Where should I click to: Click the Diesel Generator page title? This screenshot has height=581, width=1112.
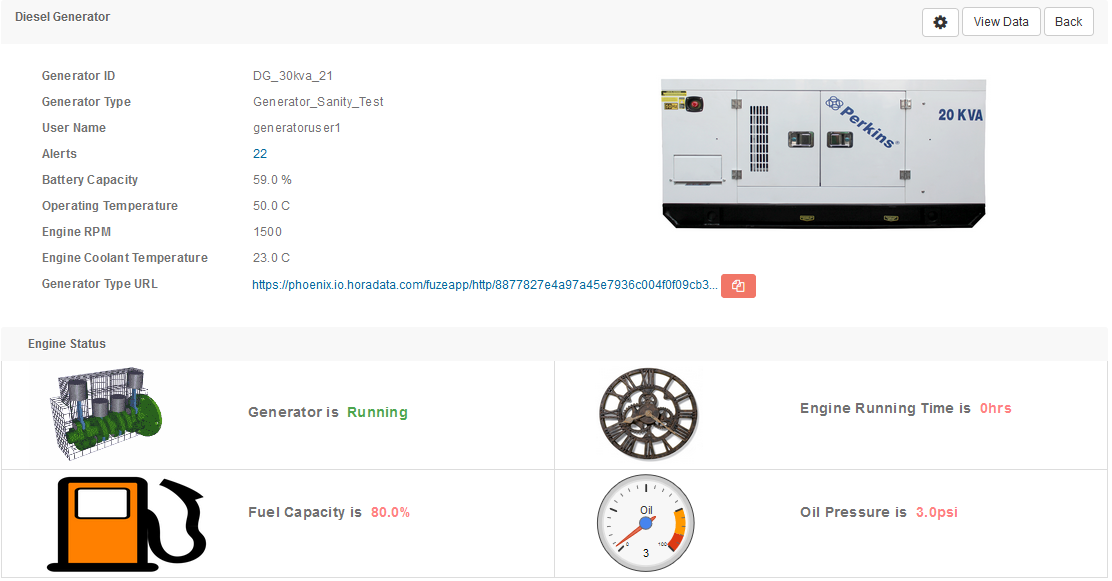click(x=62, y=17)
